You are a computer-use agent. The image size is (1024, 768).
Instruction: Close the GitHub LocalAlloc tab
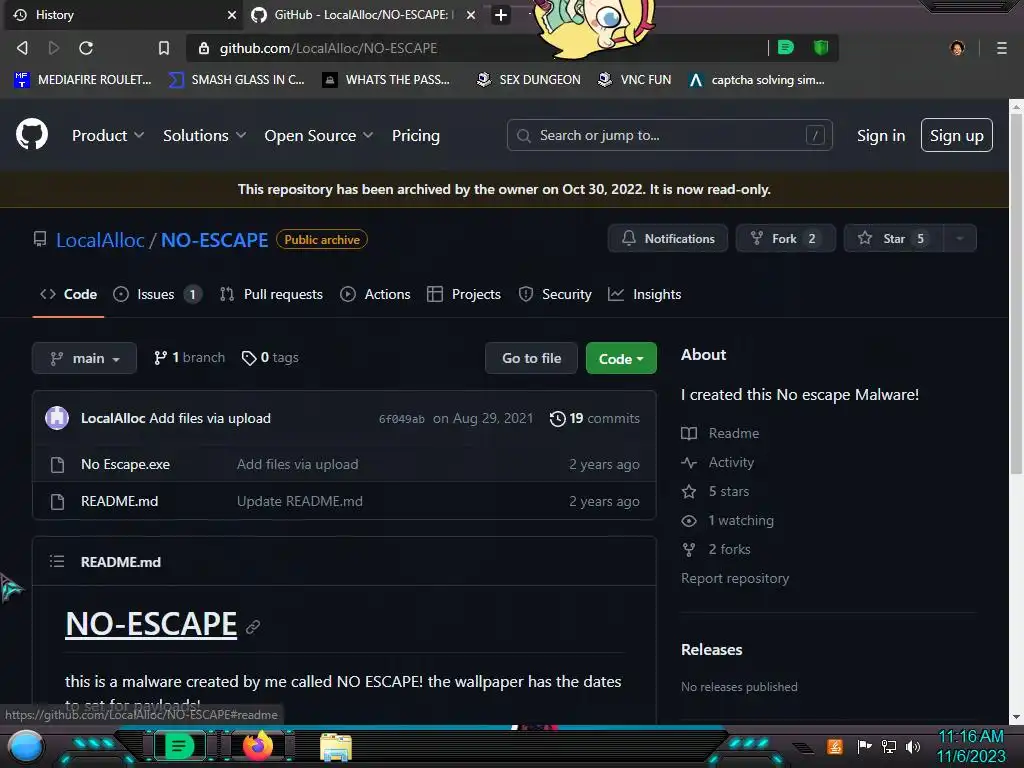click(471, 14)
